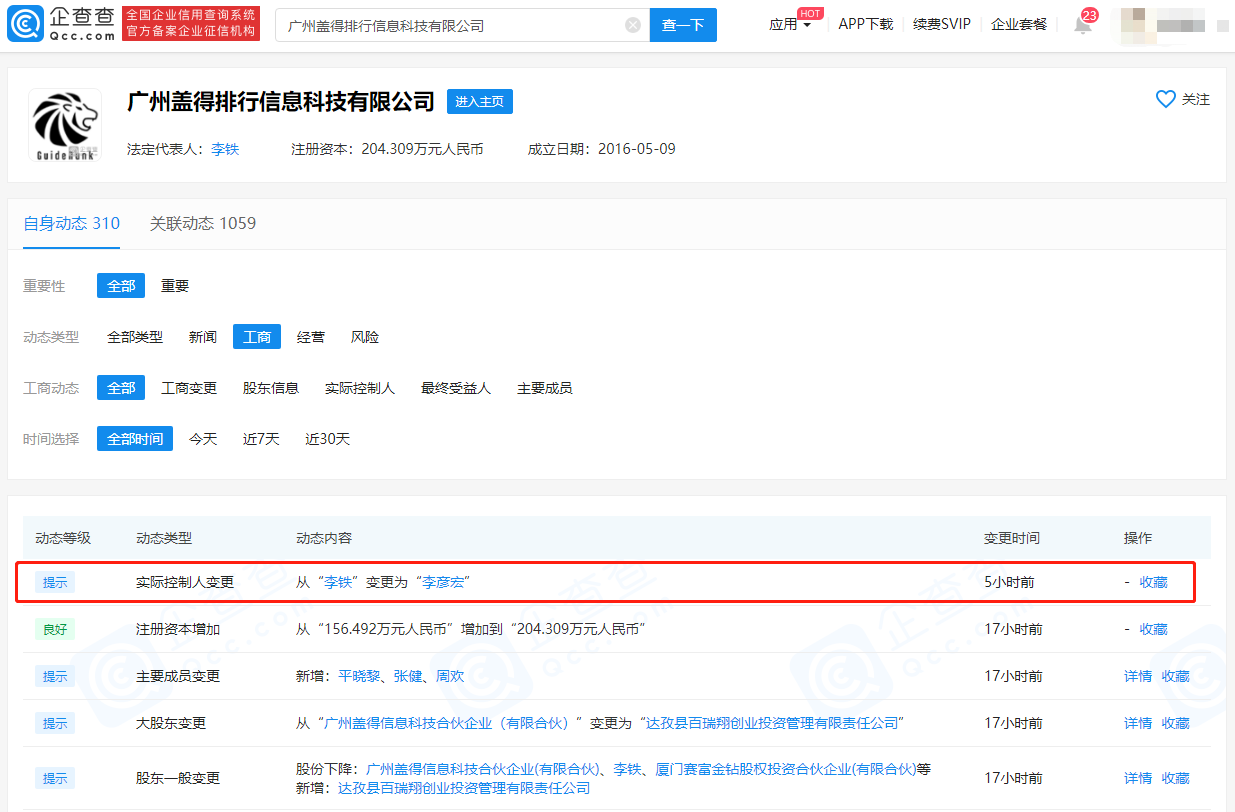Select 经营 dynamic type filter
1235x812 pixels.
tap(311, 337)
